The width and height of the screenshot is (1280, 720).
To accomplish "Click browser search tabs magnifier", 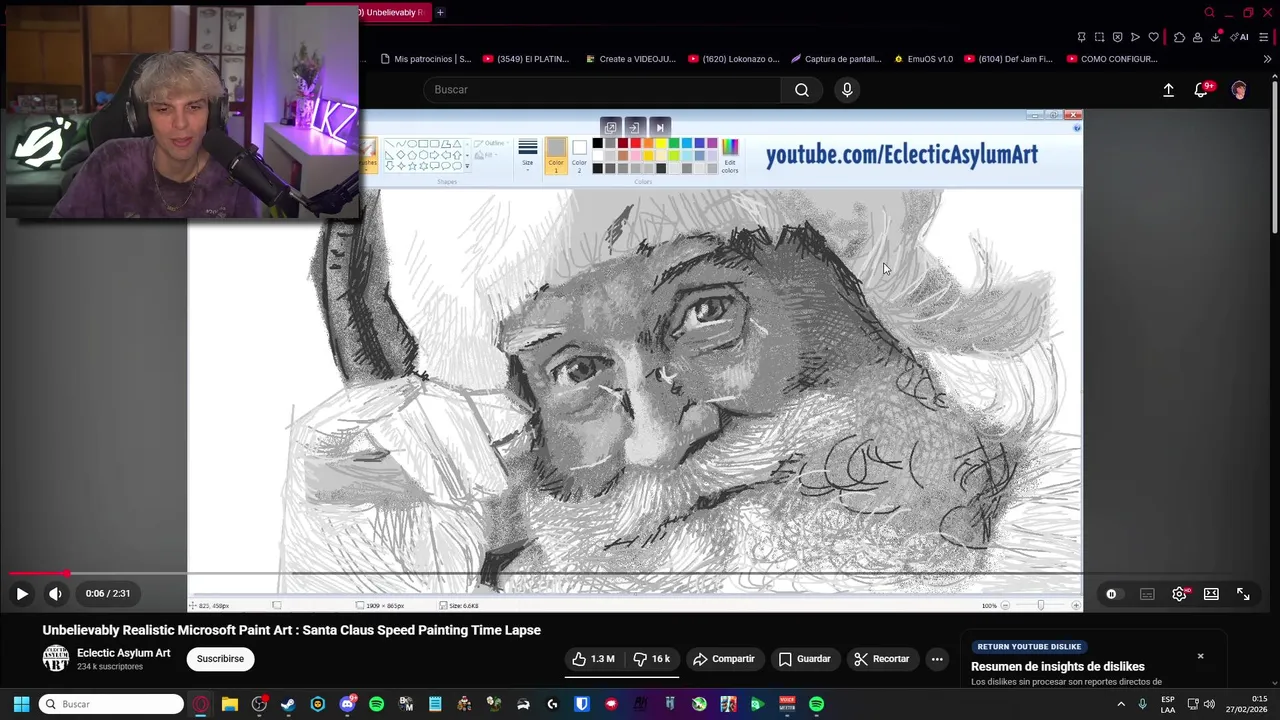I will point(1209,12).
